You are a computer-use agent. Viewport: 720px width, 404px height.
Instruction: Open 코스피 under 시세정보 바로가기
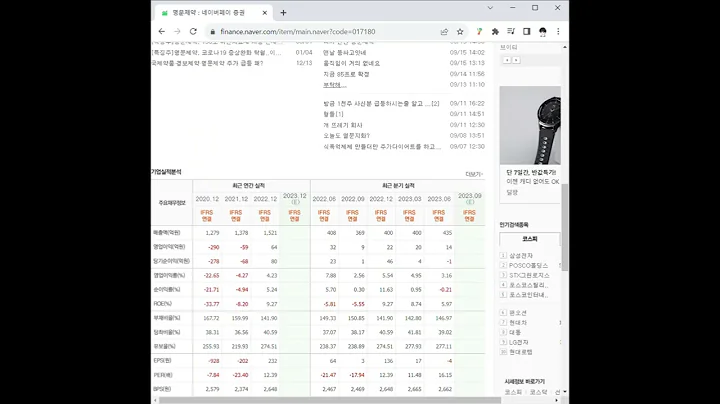click(513, 392)
